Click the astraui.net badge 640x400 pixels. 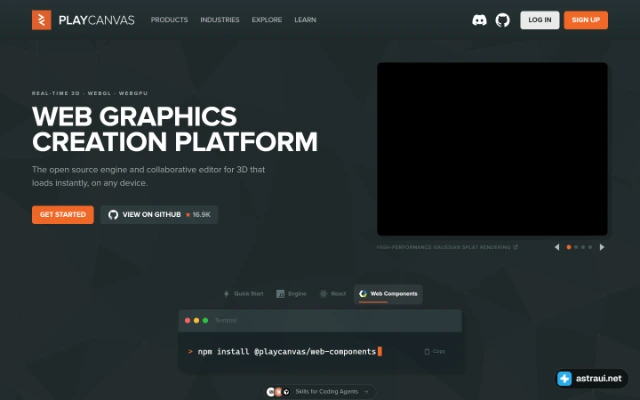tap(591, 378)
